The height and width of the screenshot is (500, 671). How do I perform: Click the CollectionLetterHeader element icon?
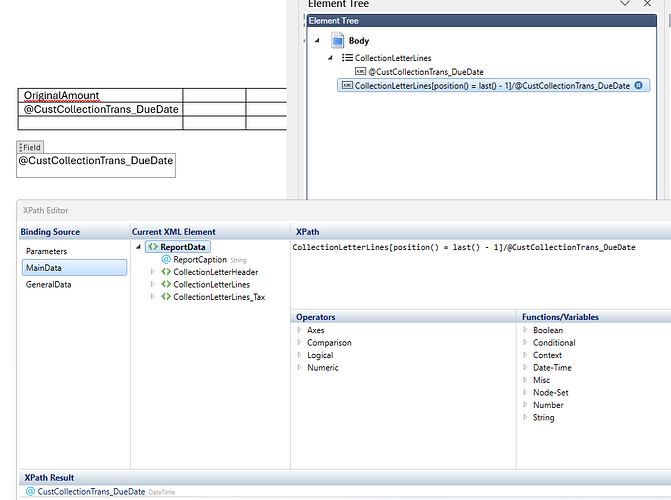tap(165, 272)
